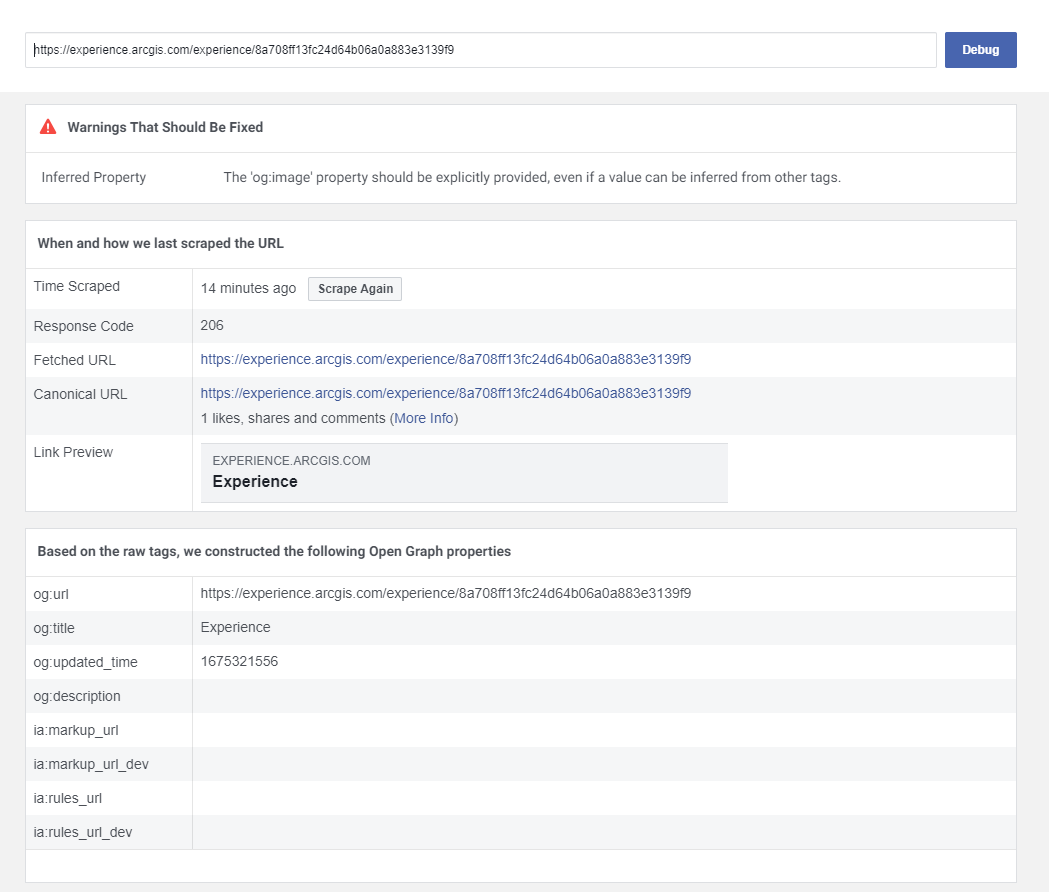Click the 'Based on the raw tags' heading
The height and width of the screenshot is (892, 1049).
[274, 551]
